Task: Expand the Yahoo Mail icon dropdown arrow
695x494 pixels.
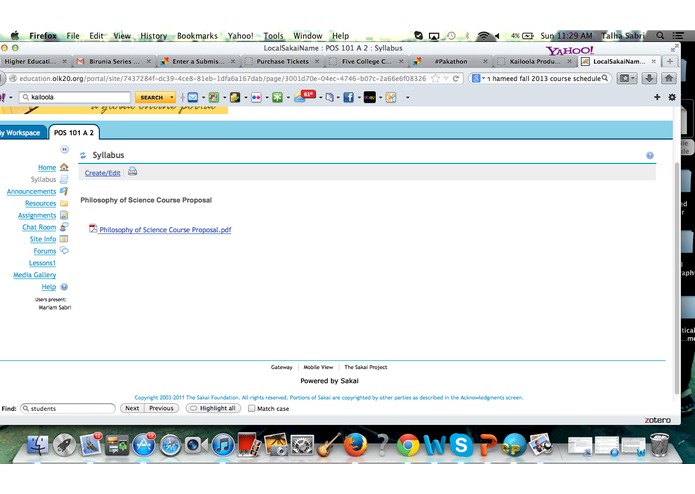Action: pos(203,97)
